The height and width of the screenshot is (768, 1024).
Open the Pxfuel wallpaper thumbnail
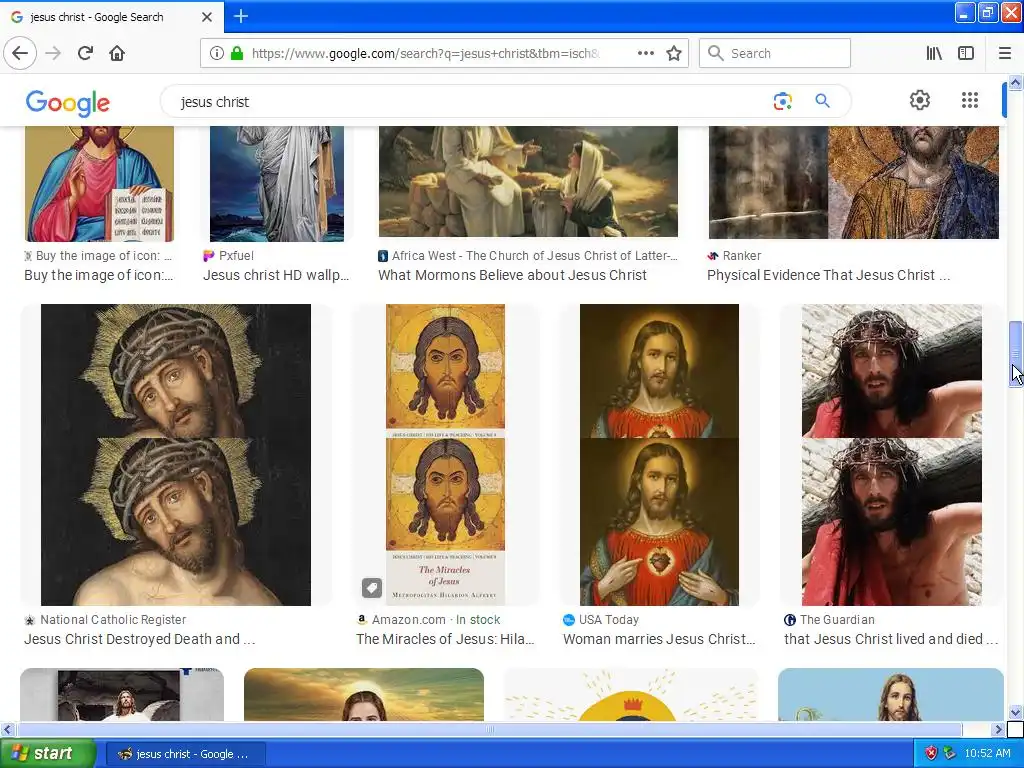pos(277,184)
